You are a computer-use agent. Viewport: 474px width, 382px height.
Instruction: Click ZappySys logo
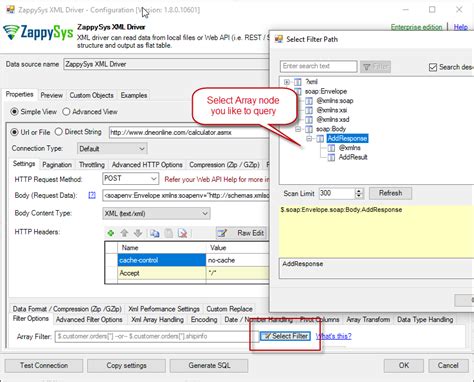[x=38, y=33]
